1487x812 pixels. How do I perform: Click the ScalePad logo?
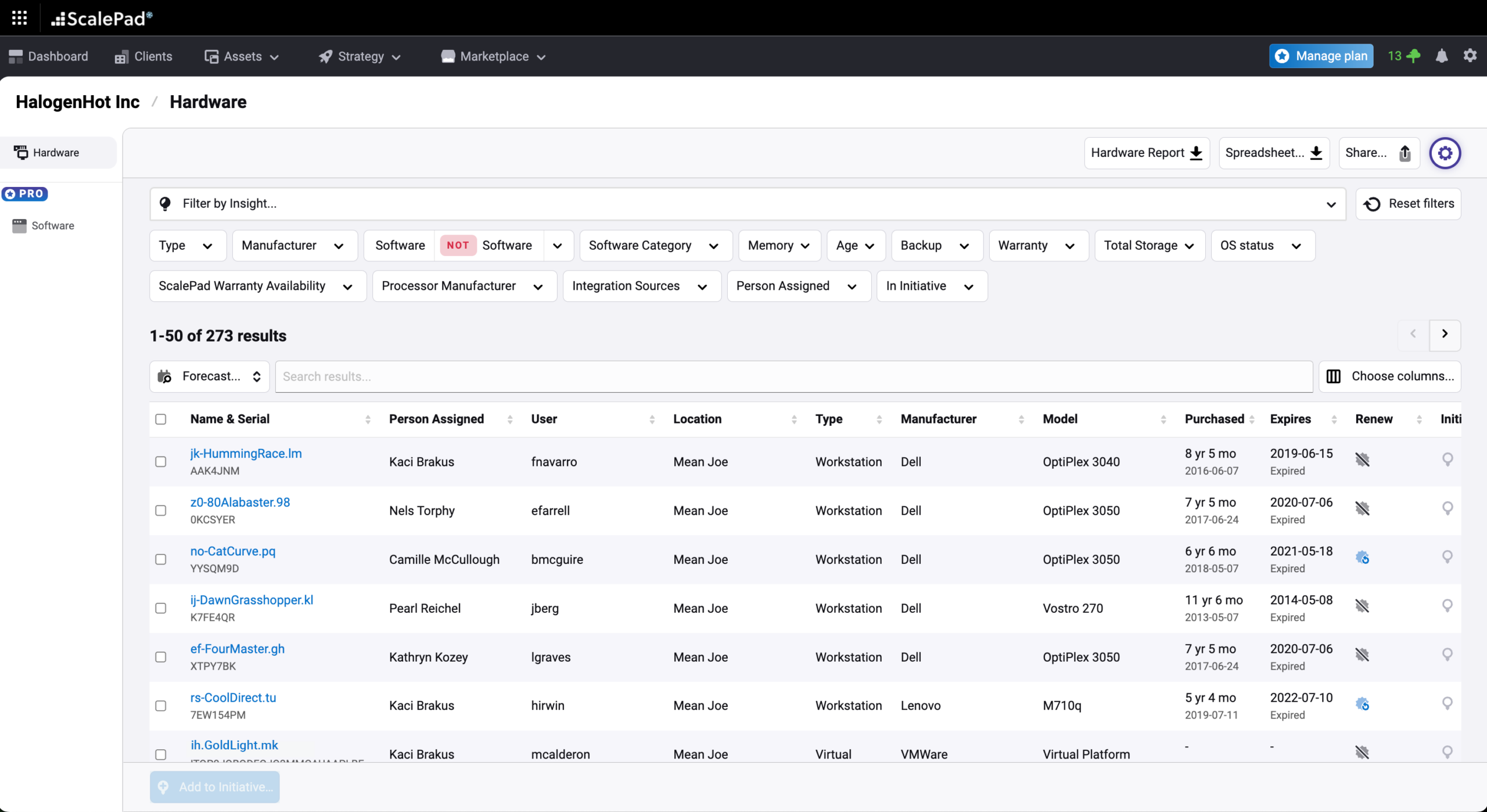coord(102,19)
